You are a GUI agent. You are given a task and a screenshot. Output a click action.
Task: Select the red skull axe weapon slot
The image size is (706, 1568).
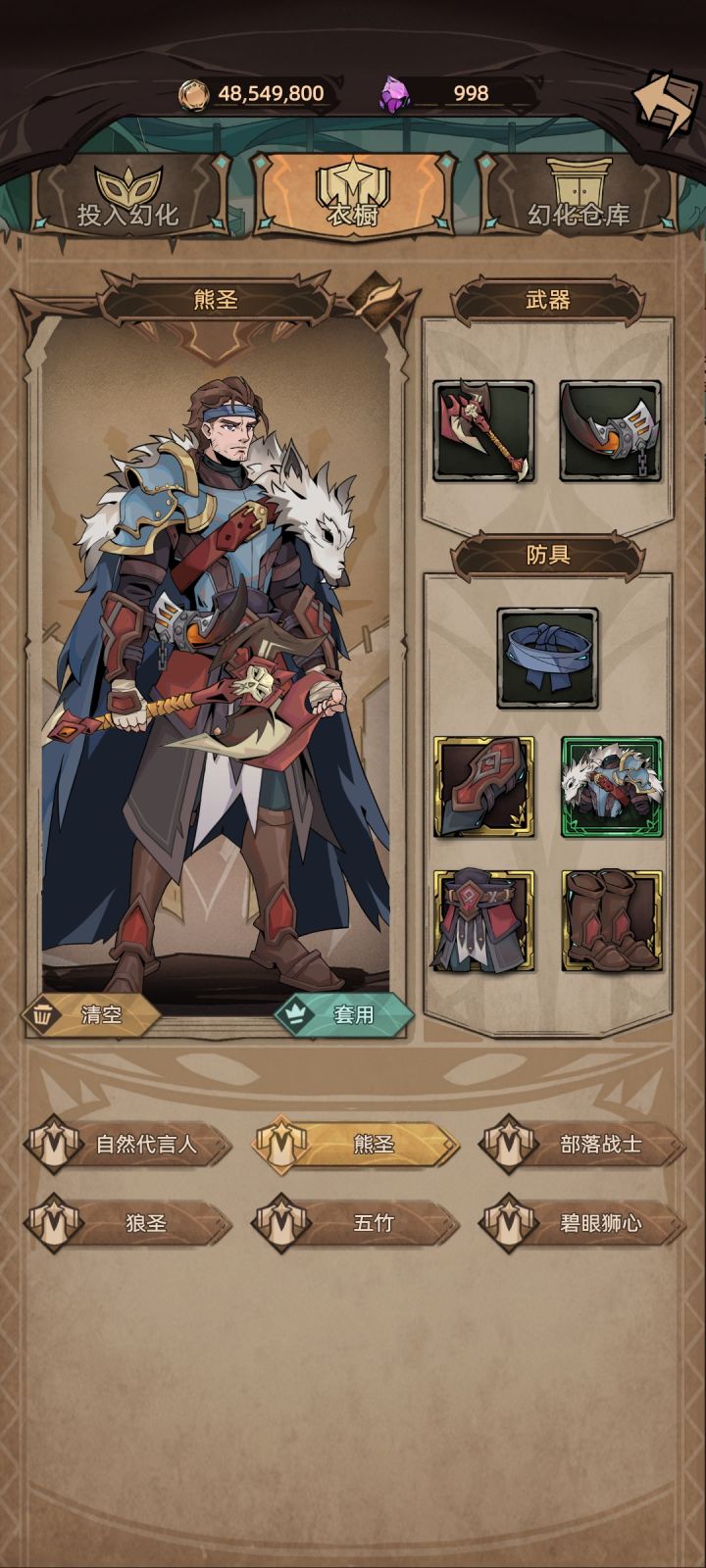[x=484, y=431]
